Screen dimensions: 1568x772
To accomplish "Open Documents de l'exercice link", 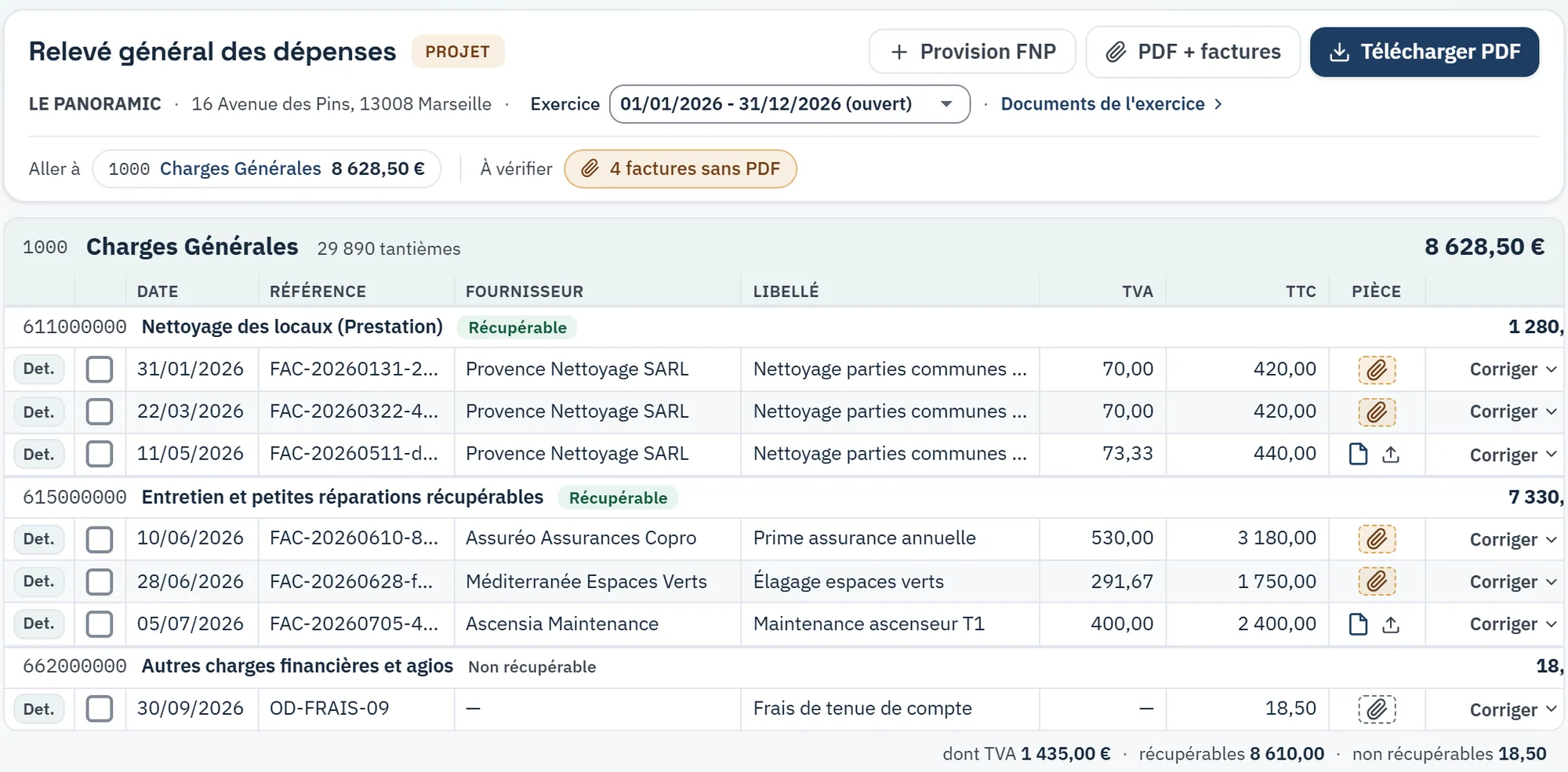I will 1112,104.
